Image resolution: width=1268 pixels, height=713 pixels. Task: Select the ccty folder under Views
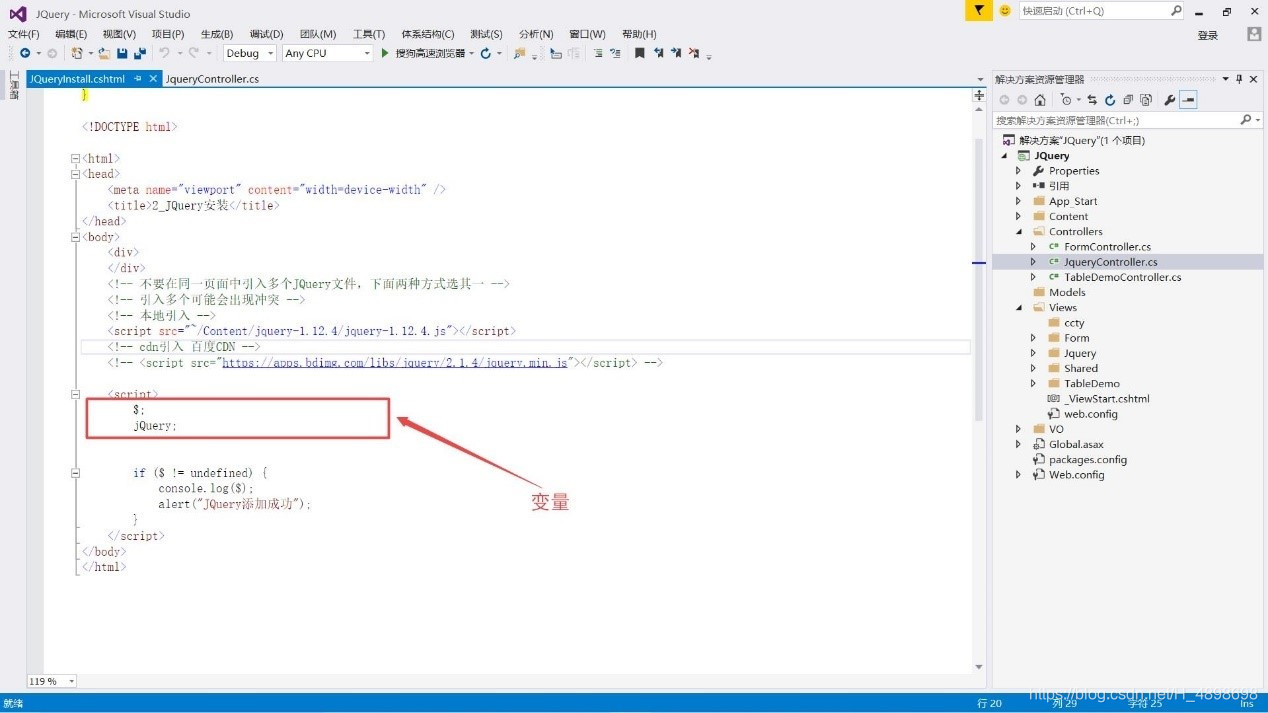(x=1074, y=323)
